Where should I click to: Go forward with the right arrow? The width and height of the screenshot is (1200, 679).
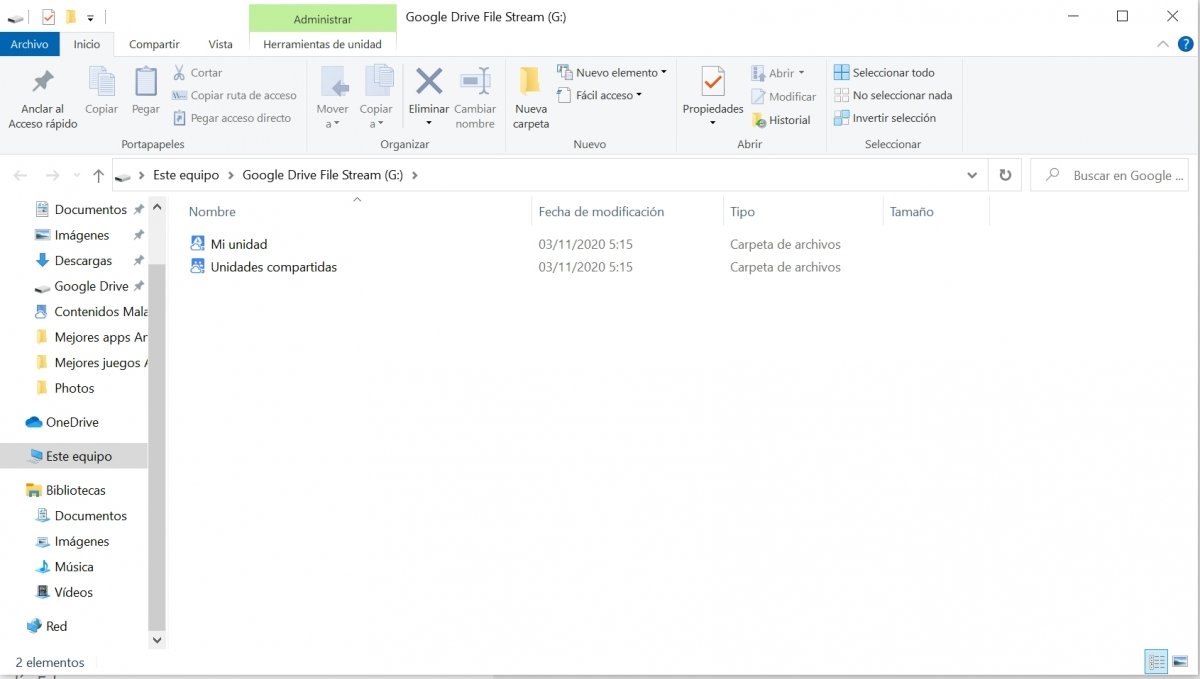52,176
